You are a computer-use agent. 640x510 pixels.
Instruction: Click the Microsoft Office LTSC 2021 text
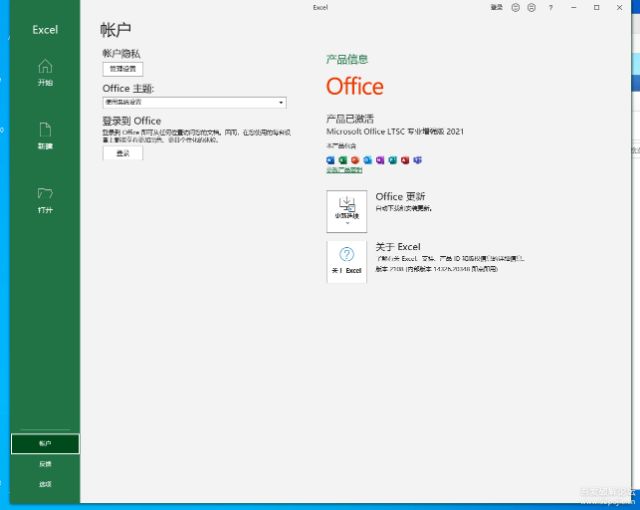395,131
